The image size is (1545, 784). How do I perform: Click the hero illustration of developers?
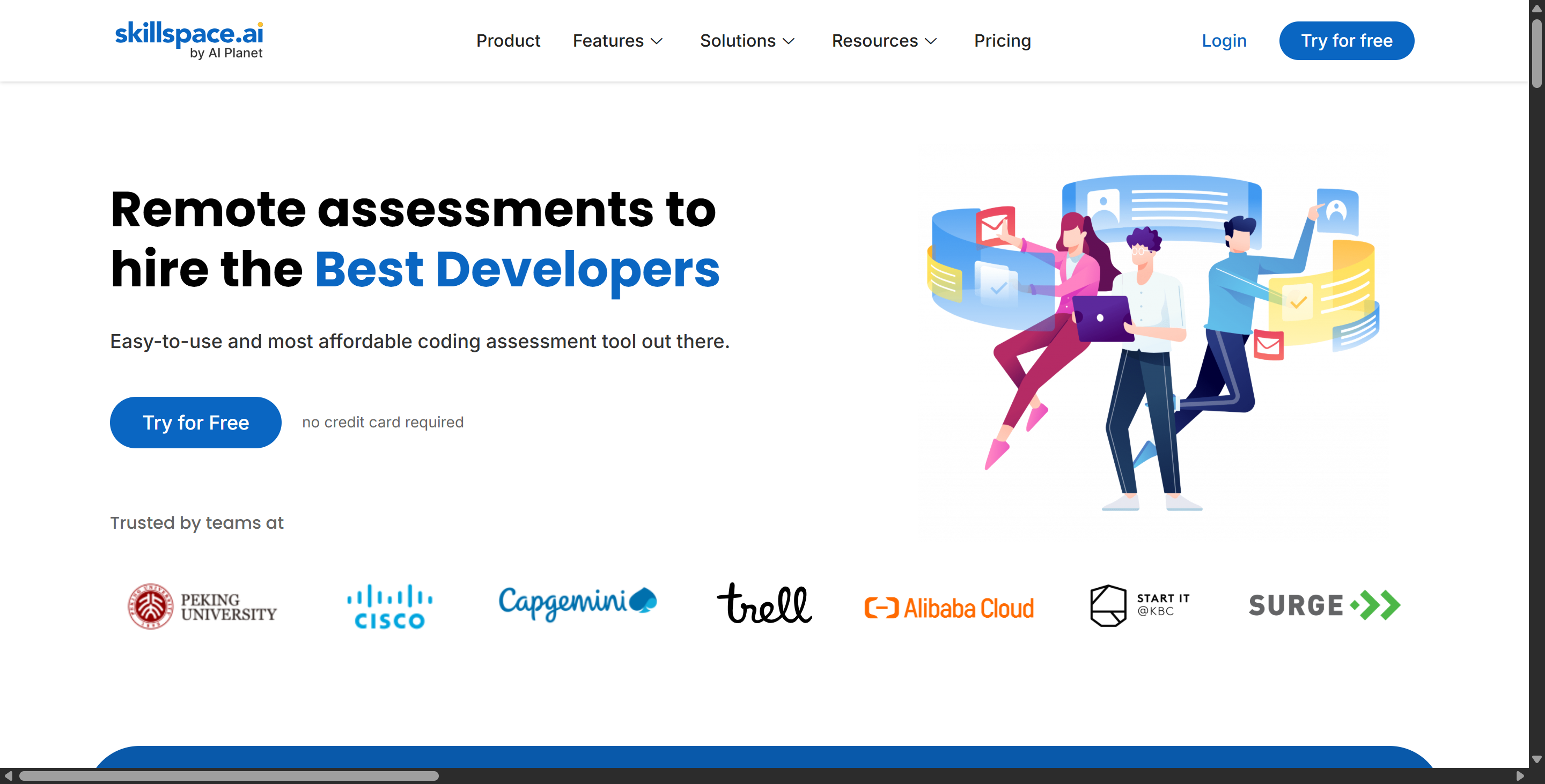[1154, 343]
